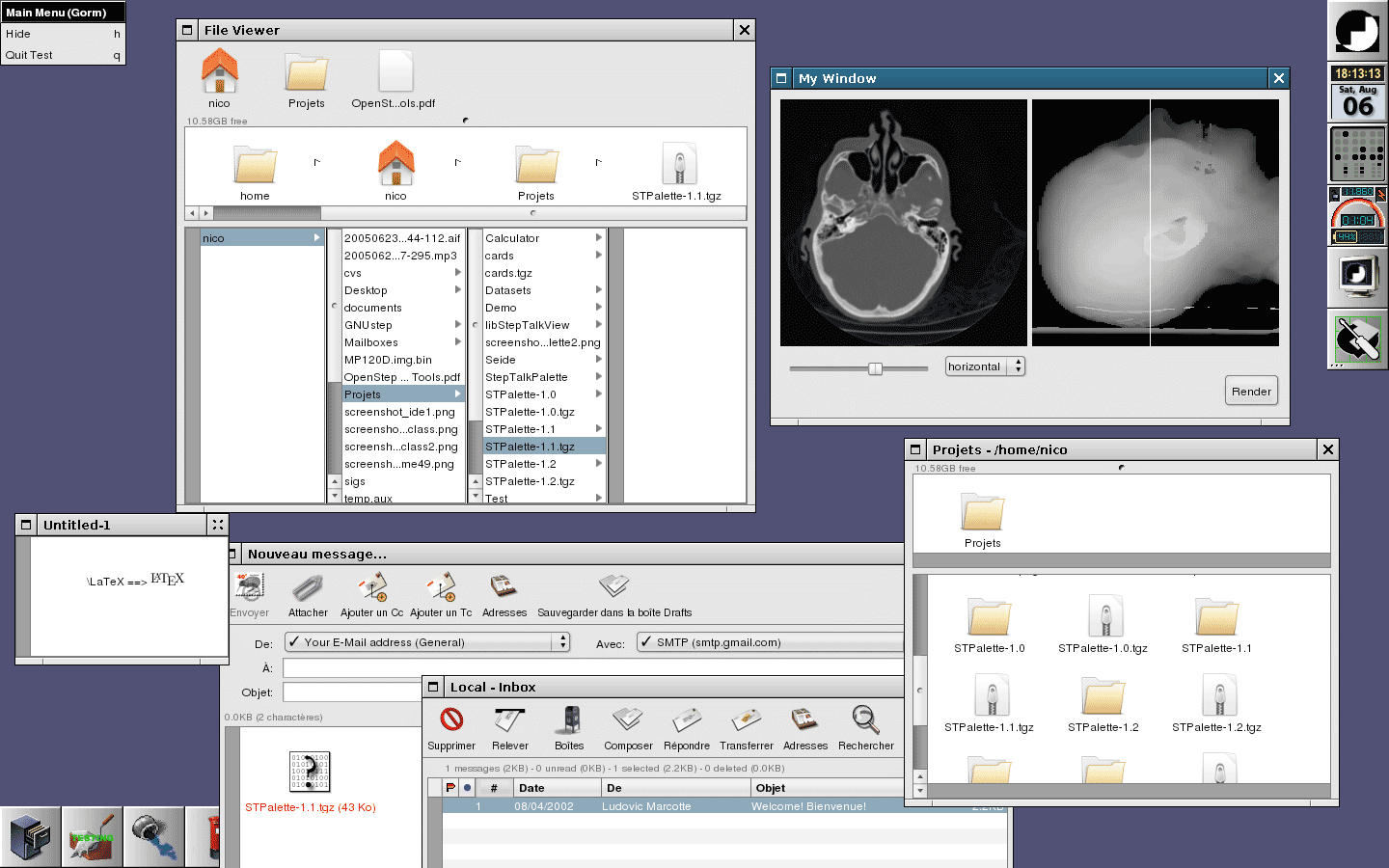Click the Transferer forward icon
The image size is (1389, 868).
pyautogui.click(x=746, y=720)
